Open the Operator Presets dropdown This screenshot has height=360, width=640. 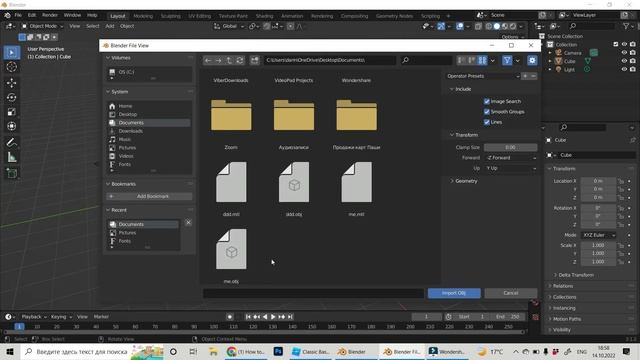[483, 76]
